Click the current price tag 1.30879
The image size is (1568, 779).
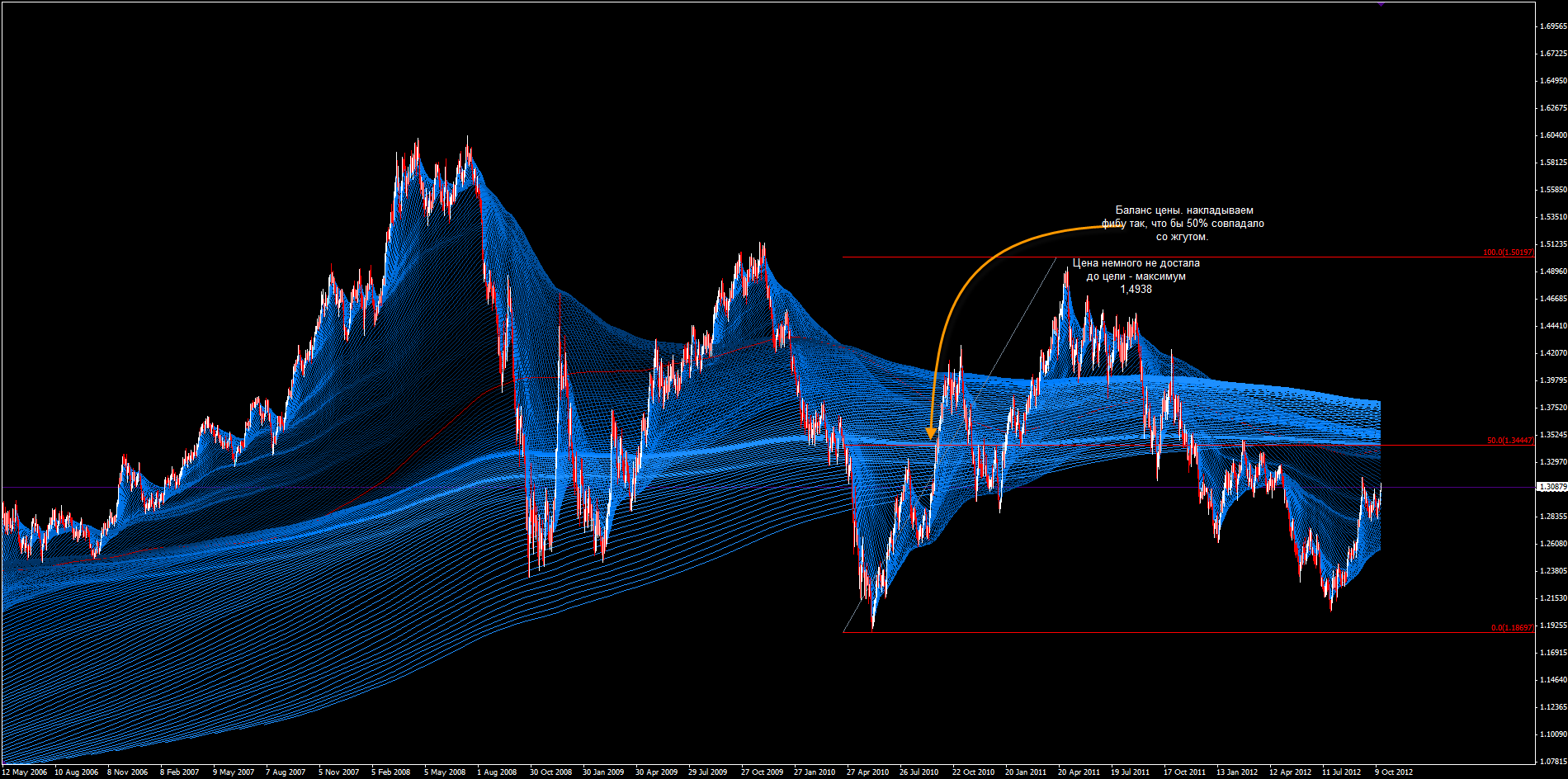1553,487
